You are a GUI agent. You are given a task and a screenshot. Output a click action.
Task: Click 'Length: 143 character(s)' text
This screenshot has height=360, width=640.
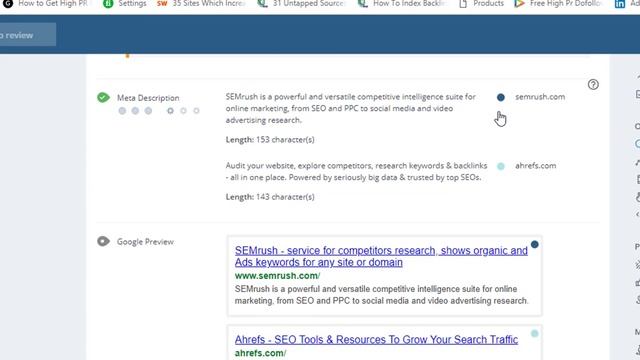point(270,197)
